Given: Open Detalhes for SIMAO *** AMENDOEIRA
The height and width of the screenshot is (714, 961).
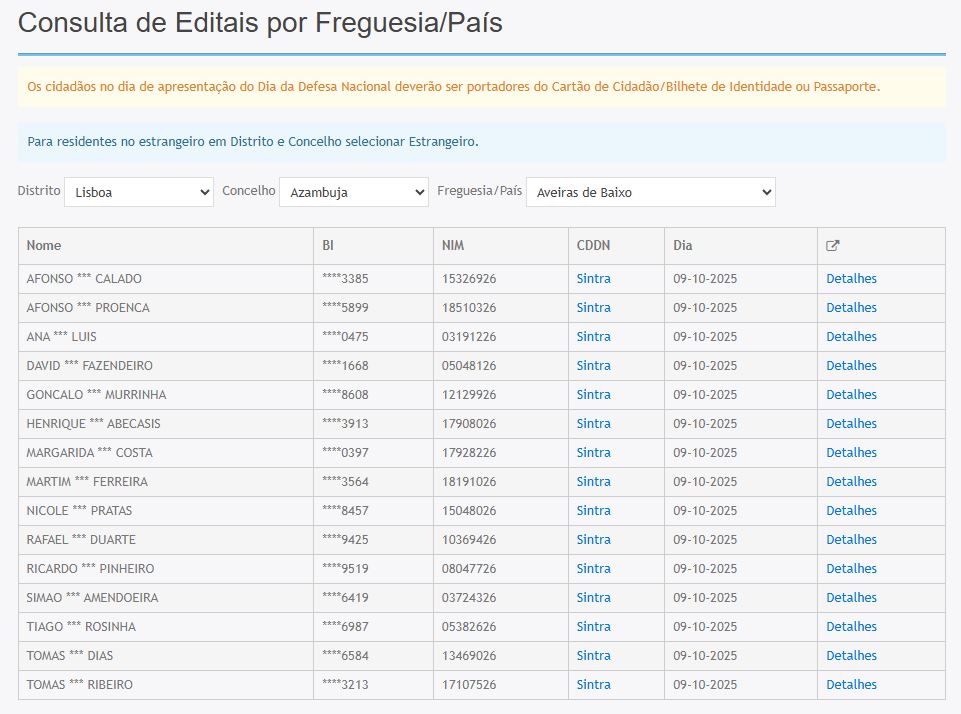Looking at the screenshot, I should click(x=851, y=598).
